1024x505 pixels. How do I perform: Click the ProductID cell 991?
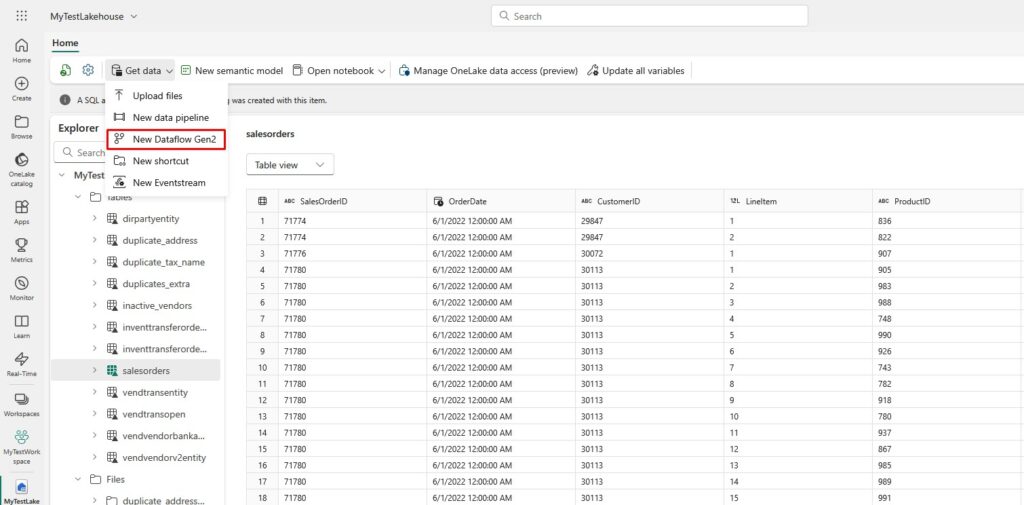(947, 498)
